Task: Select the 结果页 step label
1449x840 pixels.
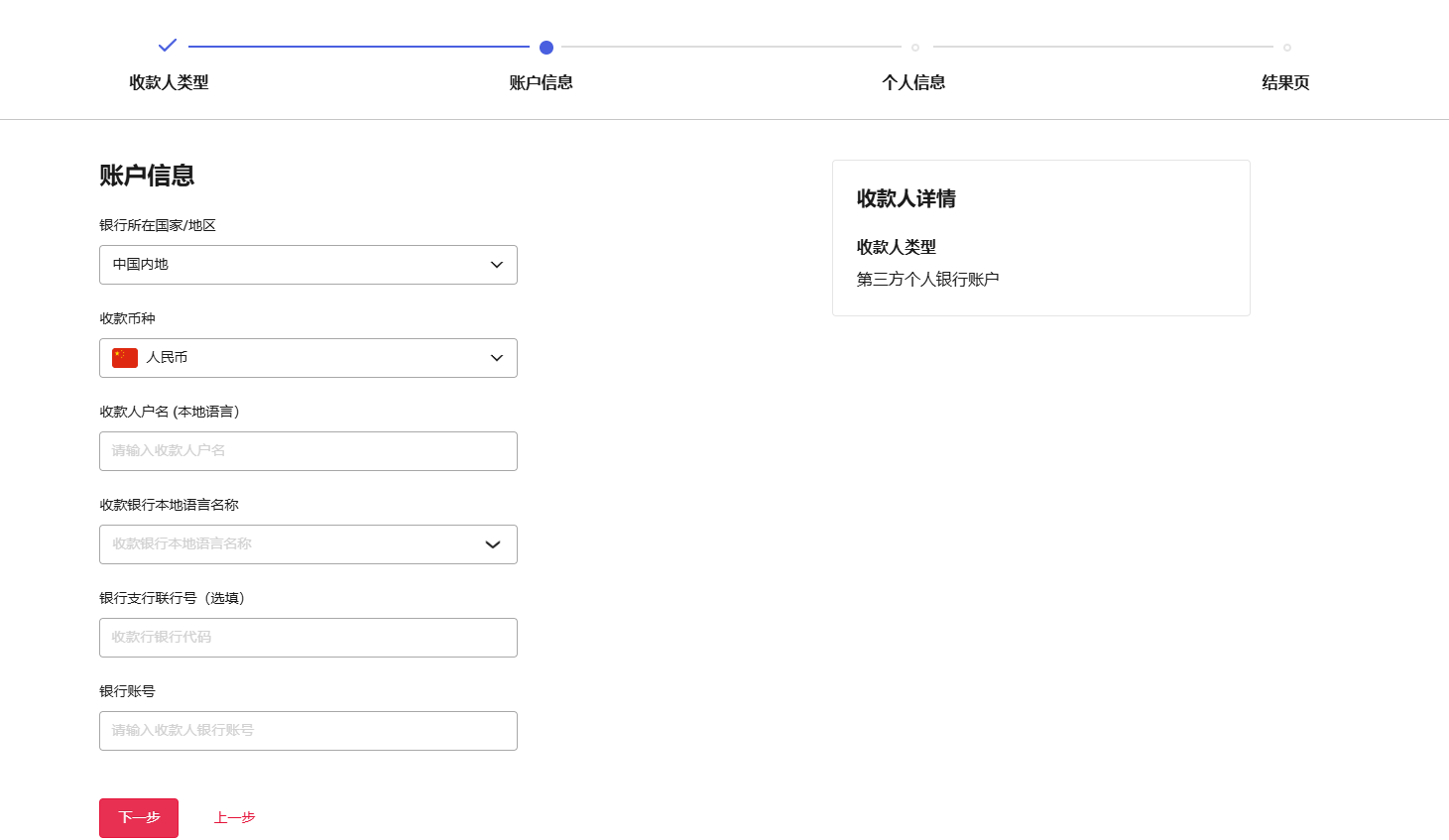Action: [1285, 82]
